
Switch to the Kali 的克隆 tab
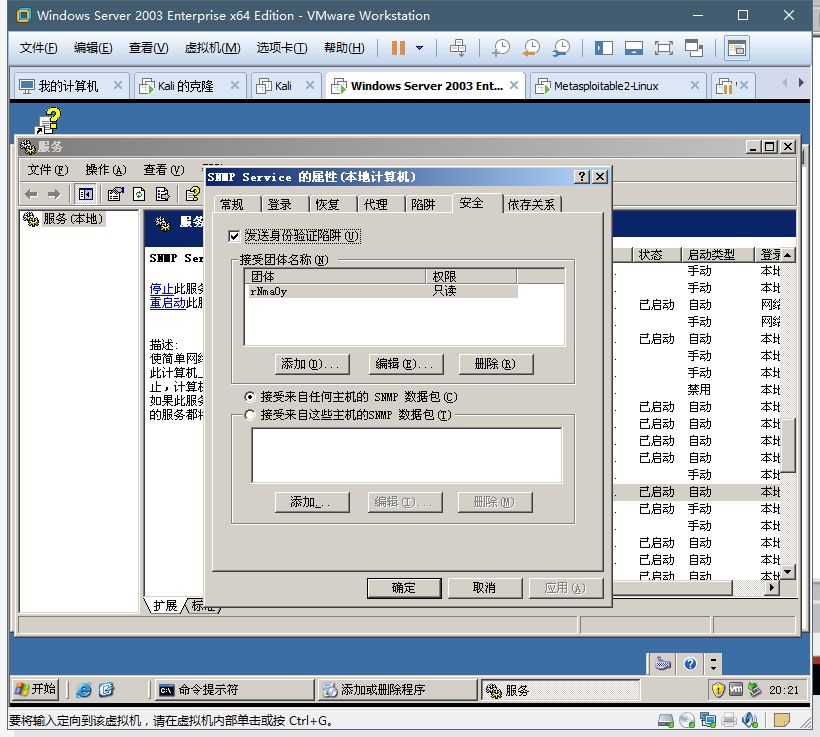click(x=186, y=86)
